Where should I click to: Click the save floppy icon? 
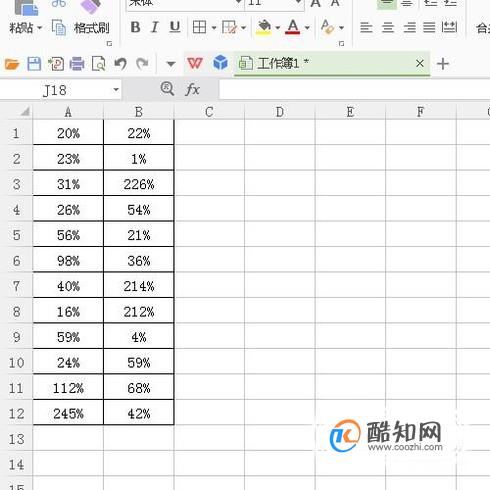pyautogui.click(x=34, y=63)
